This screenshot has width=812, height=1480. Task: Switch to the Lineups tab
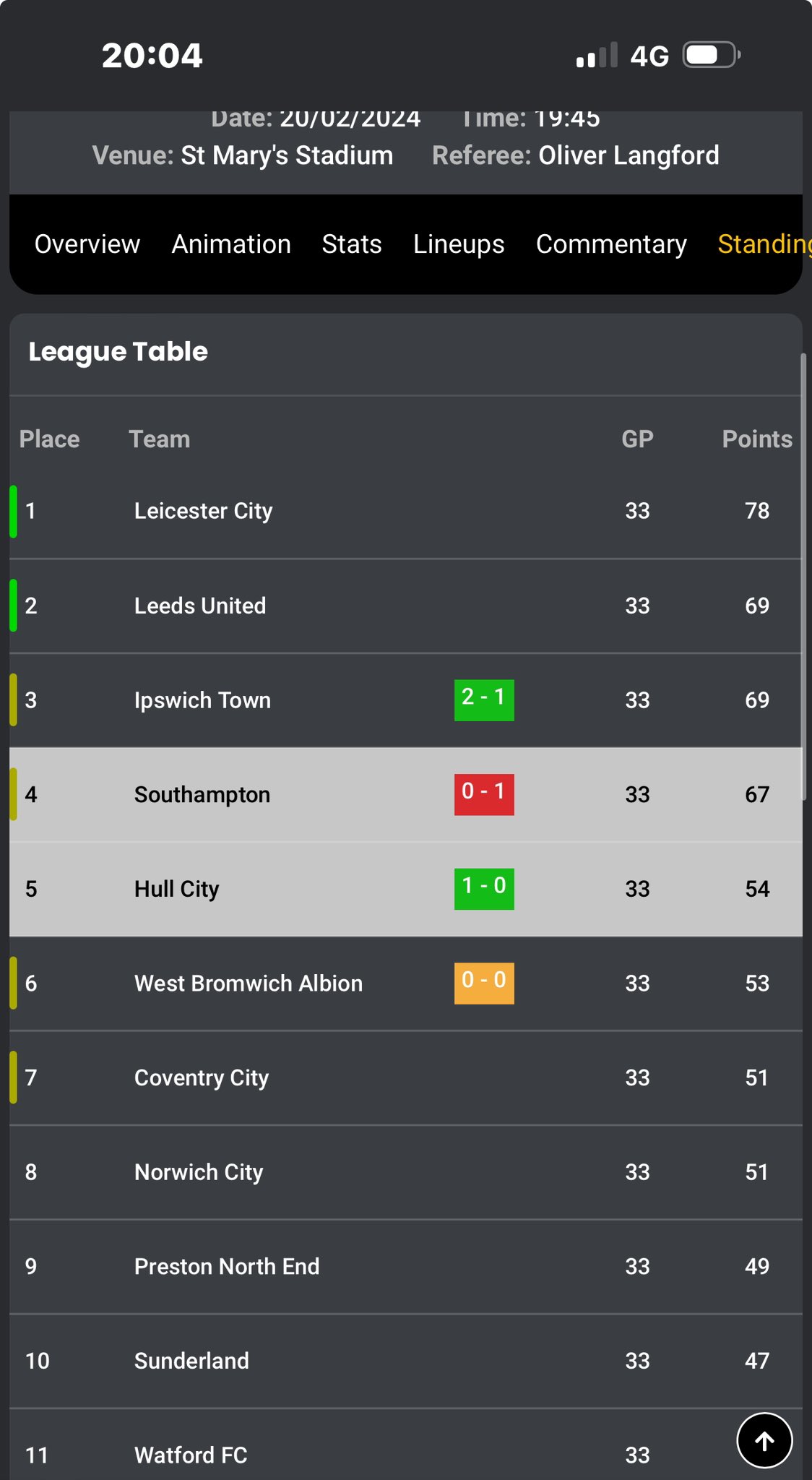coord(459,244)
